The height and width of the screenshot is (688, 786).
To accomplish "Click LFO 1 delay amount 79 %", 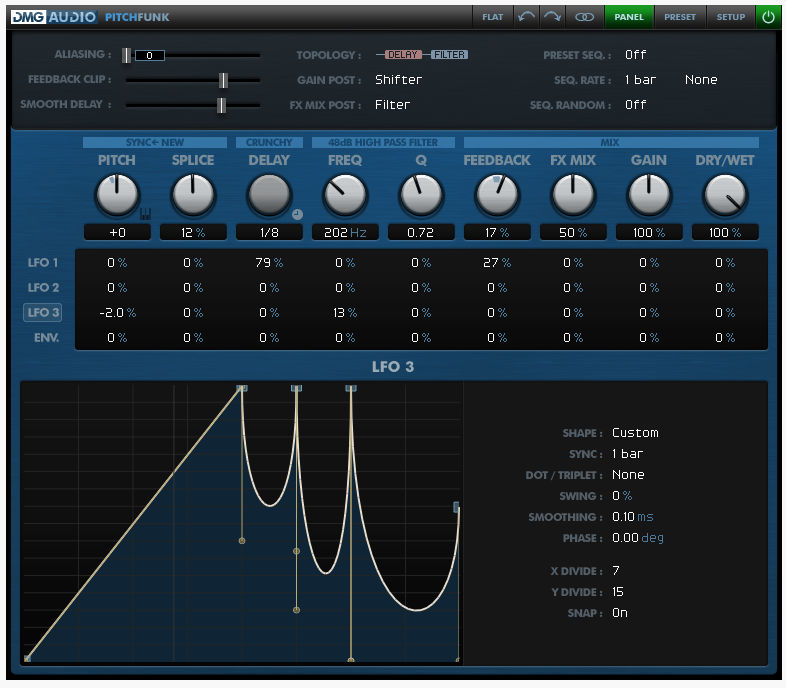I will point(269,262).
